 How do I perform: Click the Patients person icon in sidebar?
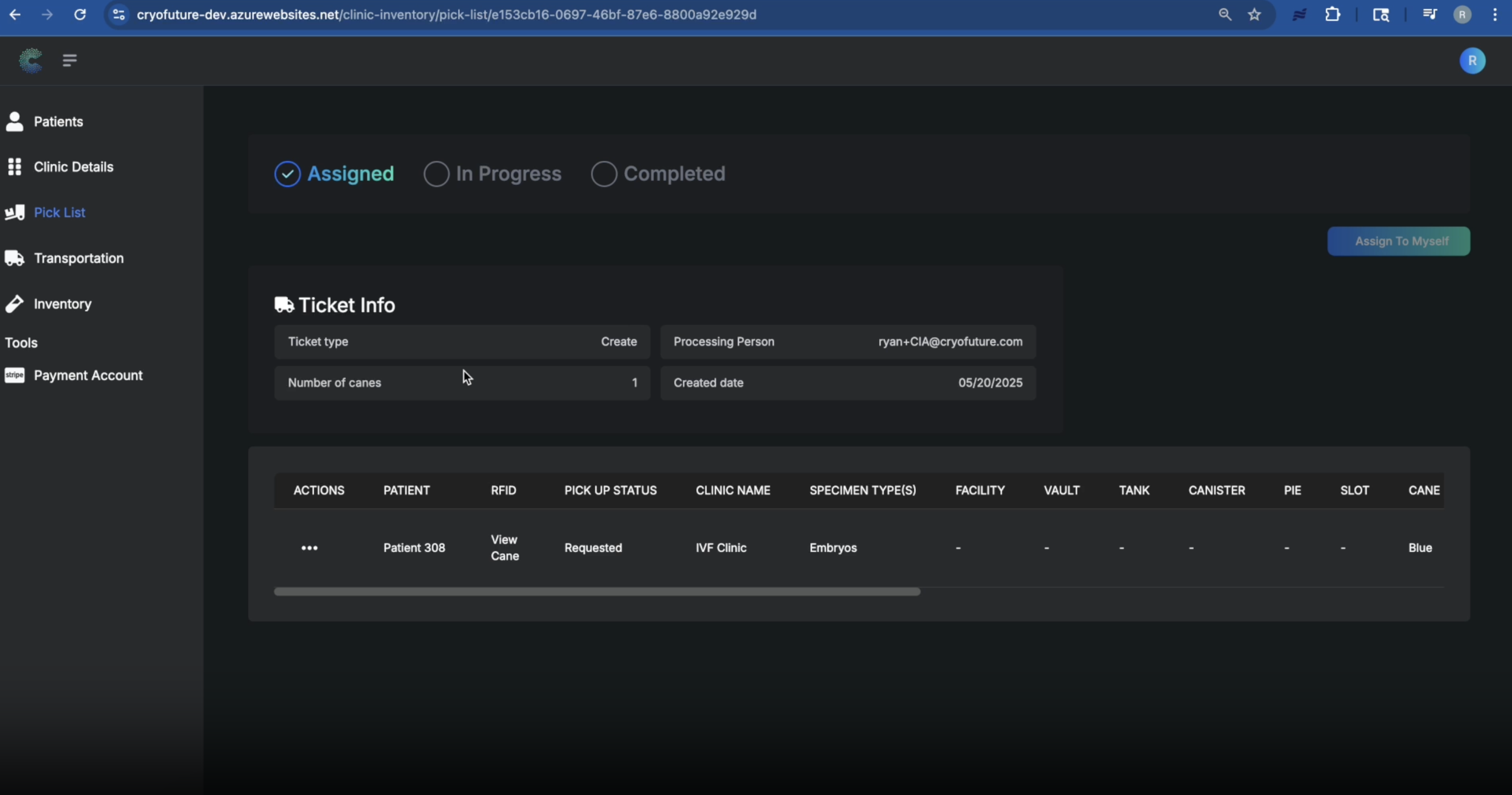tap(15, 122)
